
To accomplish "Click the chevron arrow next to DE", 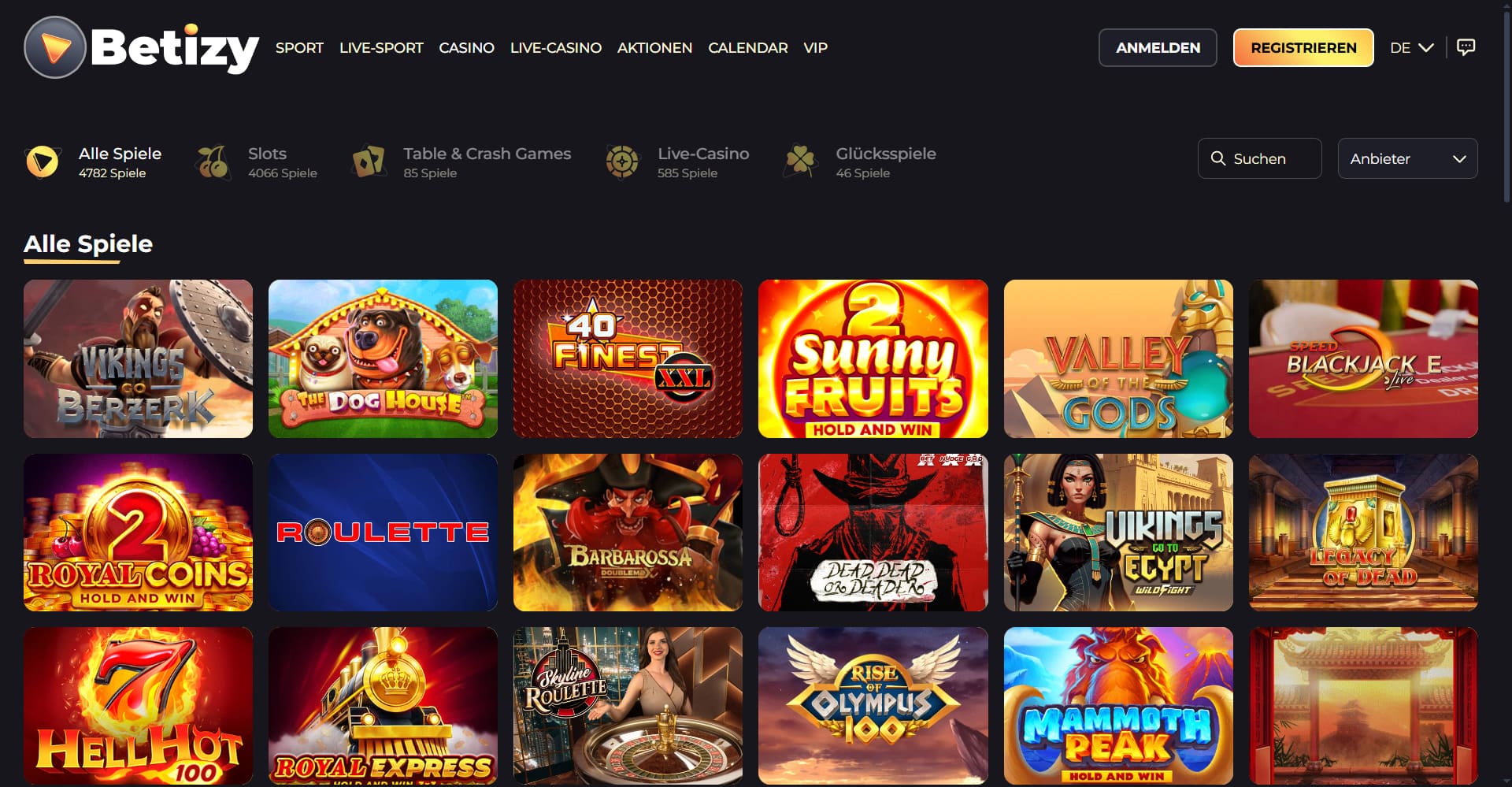I will (x=1425, y=47).
